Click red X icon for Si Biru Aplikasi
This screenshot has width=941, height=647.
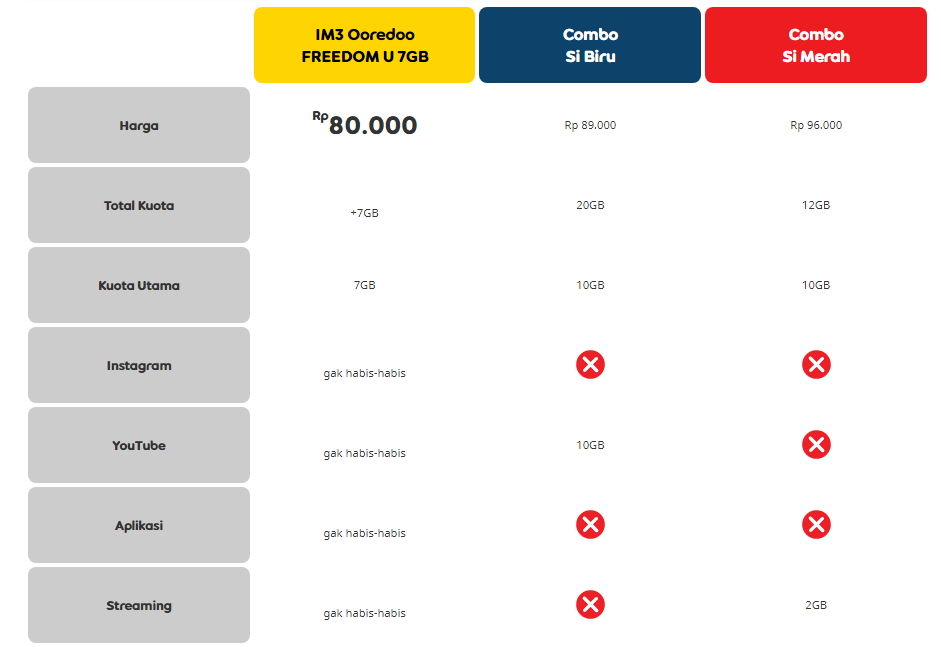coord(590,524)
